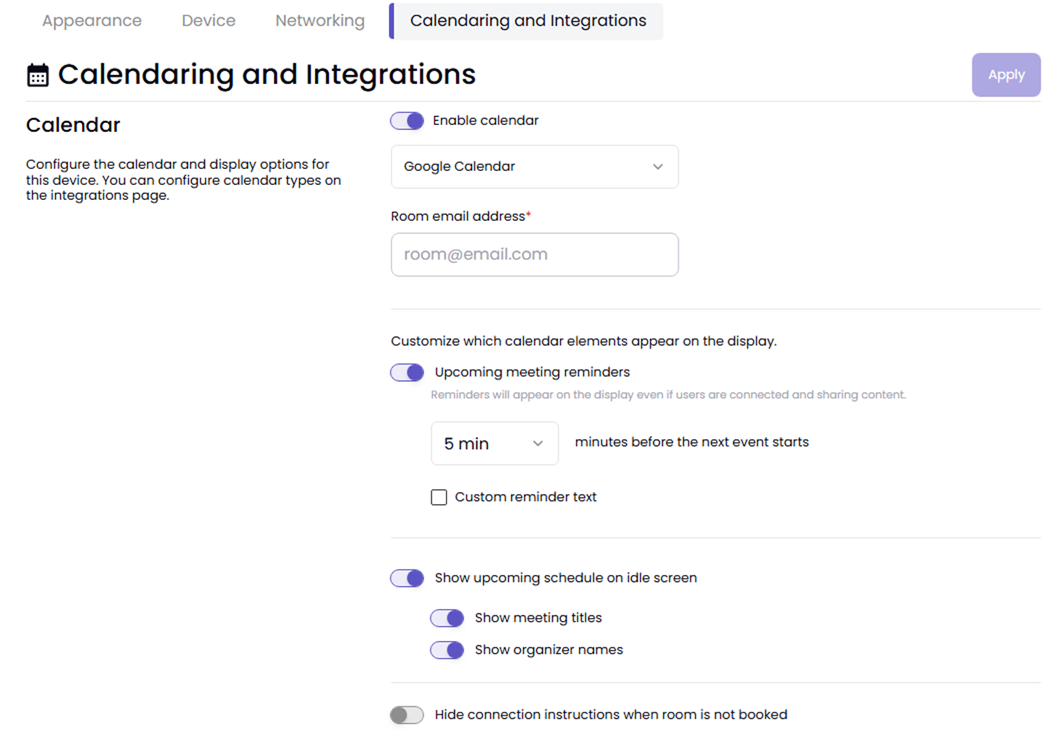Click the Apply button
1057x738 pixels.
(1006, 75)
